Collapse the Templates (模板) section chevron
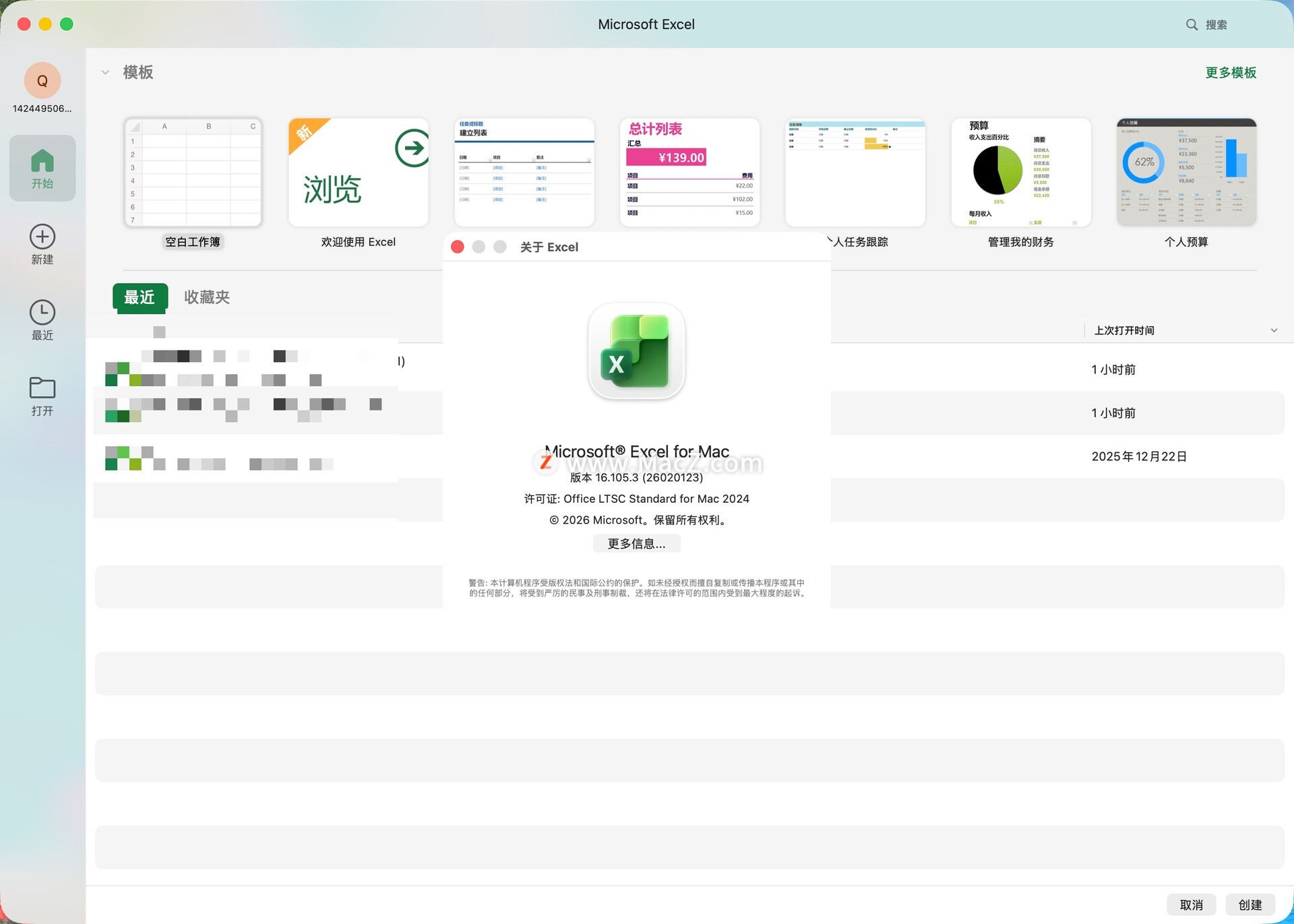The width and height of the screenshot is (1294, 924). tap(105, 72)
